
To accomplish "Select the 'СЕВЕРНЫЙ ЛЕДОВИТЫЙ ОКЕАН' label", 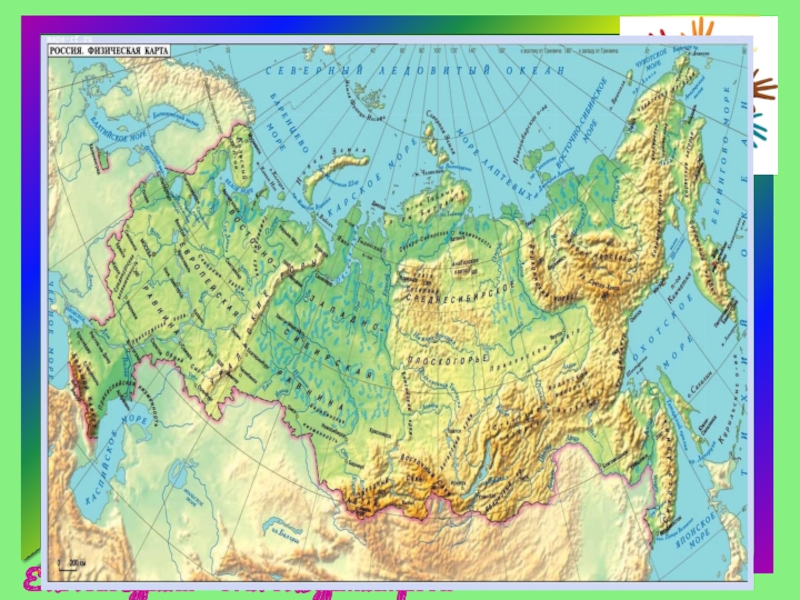I will pyautogui.click(x=415, y=70).
